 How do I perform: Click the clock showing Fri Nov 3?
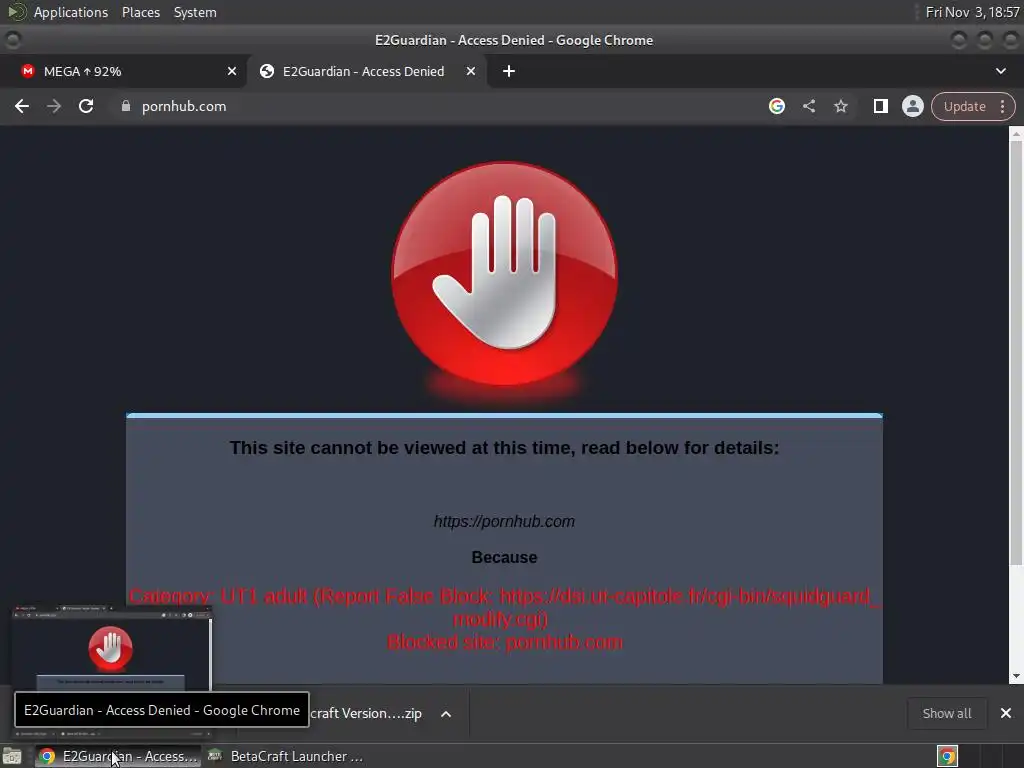972,12
